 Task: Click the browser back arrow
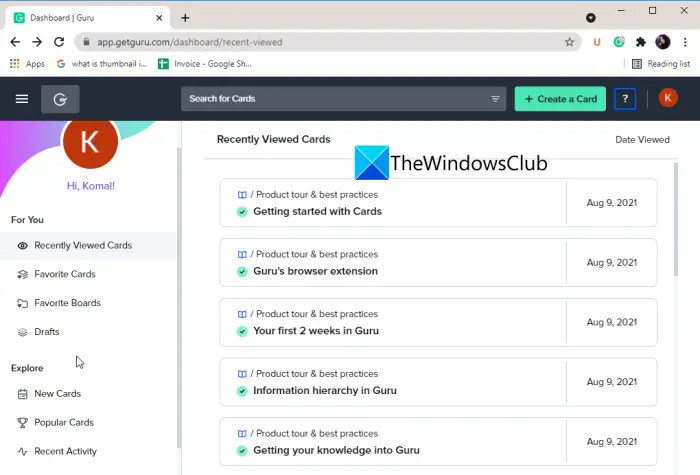(15, 42)
